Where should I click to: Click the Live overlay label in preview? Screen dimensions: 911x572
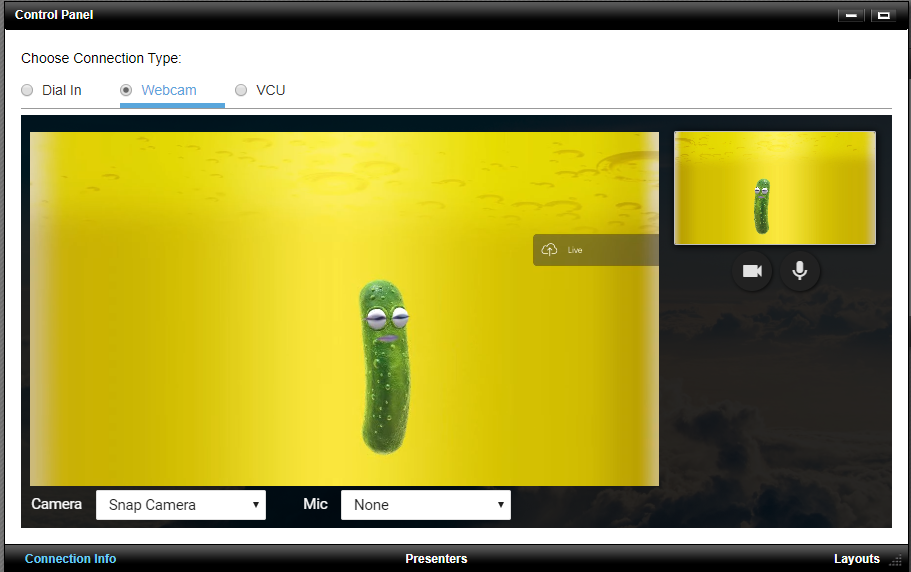575,250
